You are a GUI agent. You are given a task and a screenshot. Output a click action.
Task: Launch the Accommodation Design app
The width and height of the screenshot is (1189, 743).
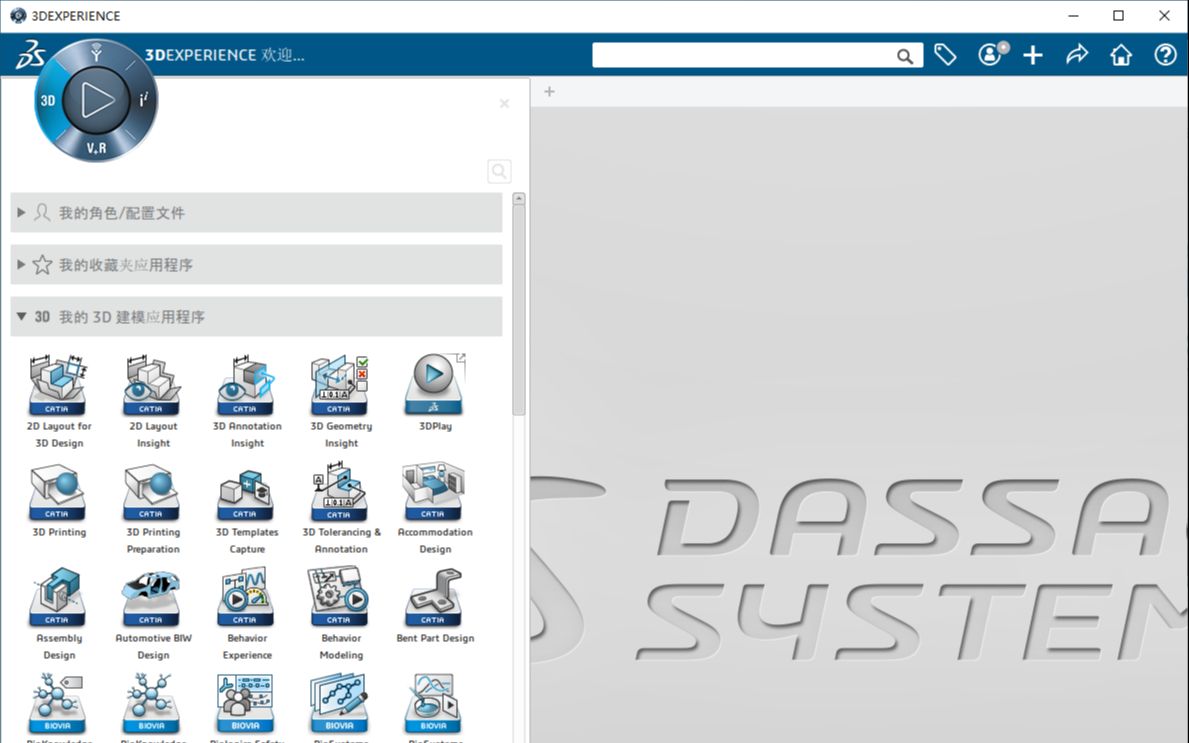click(435, 506)
